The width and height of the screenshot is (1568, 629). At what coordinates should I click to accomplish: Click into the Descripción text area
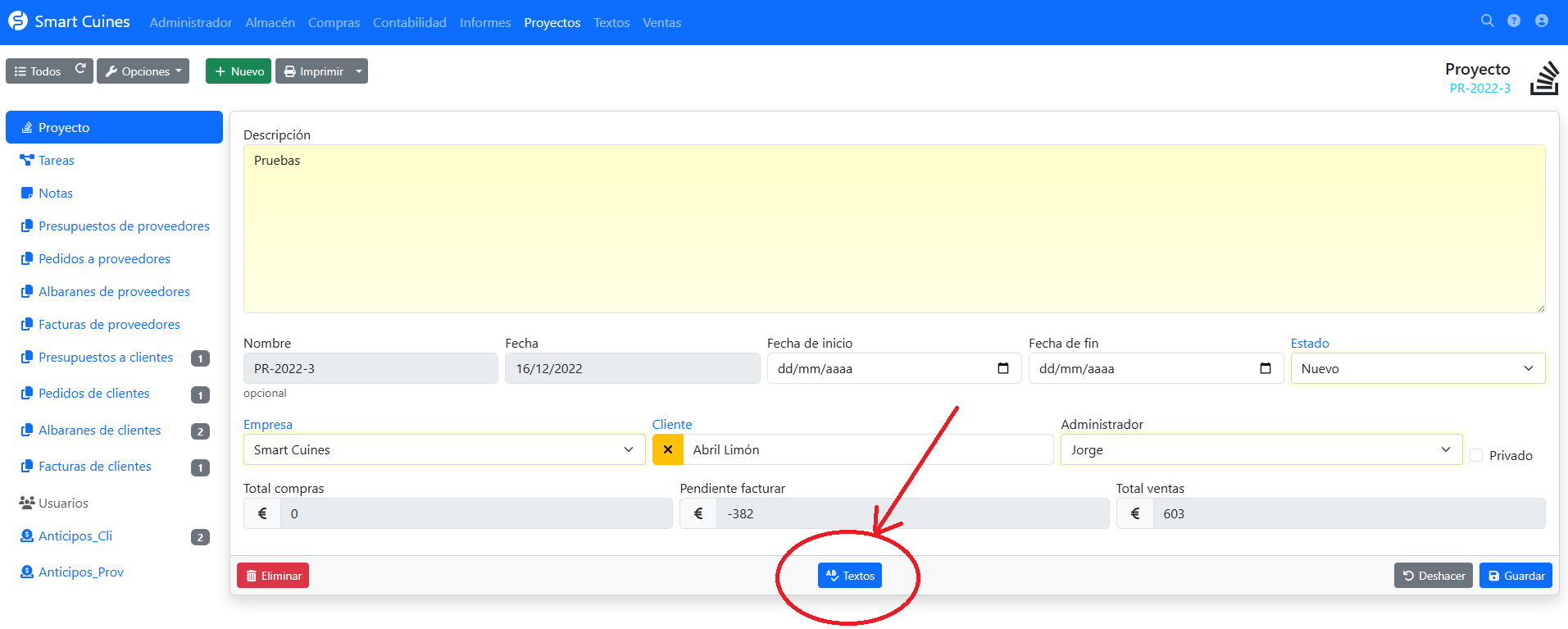[x=893, y=229]
